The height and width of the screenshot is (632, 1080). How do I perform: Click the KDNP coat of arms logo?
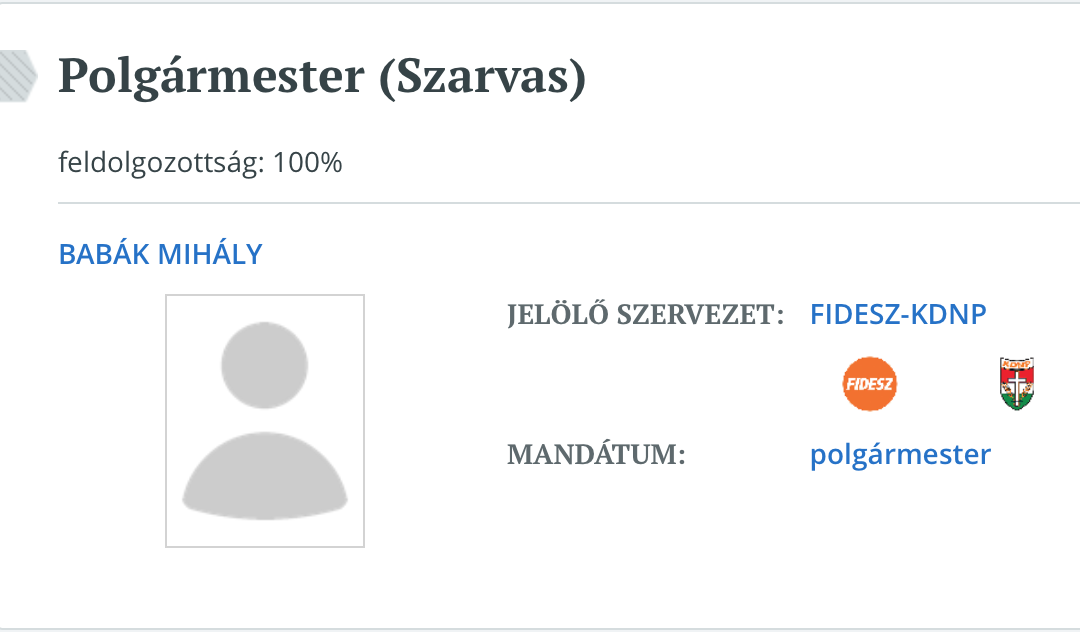point(1016,384)
